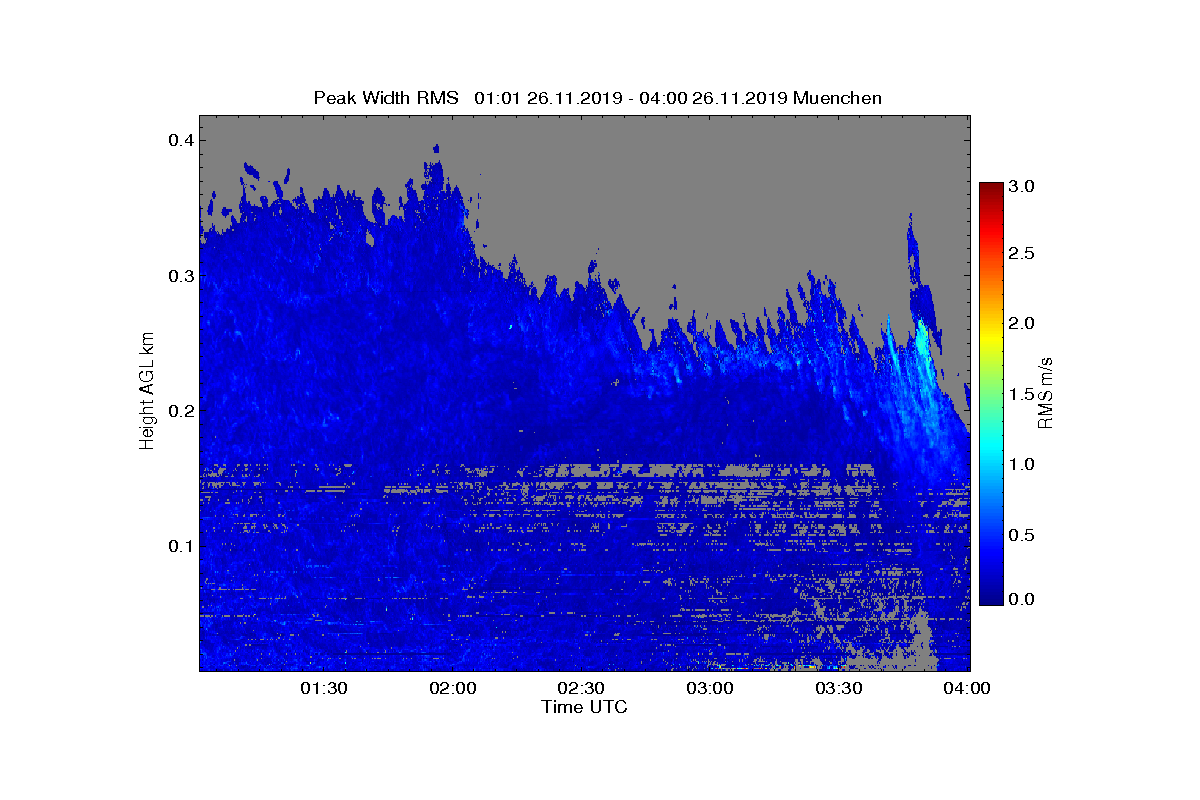This screenshot has height=800, width=1200.
Task: Click the '2.5' colorbar tick label
Action: tap(1021, 254)
